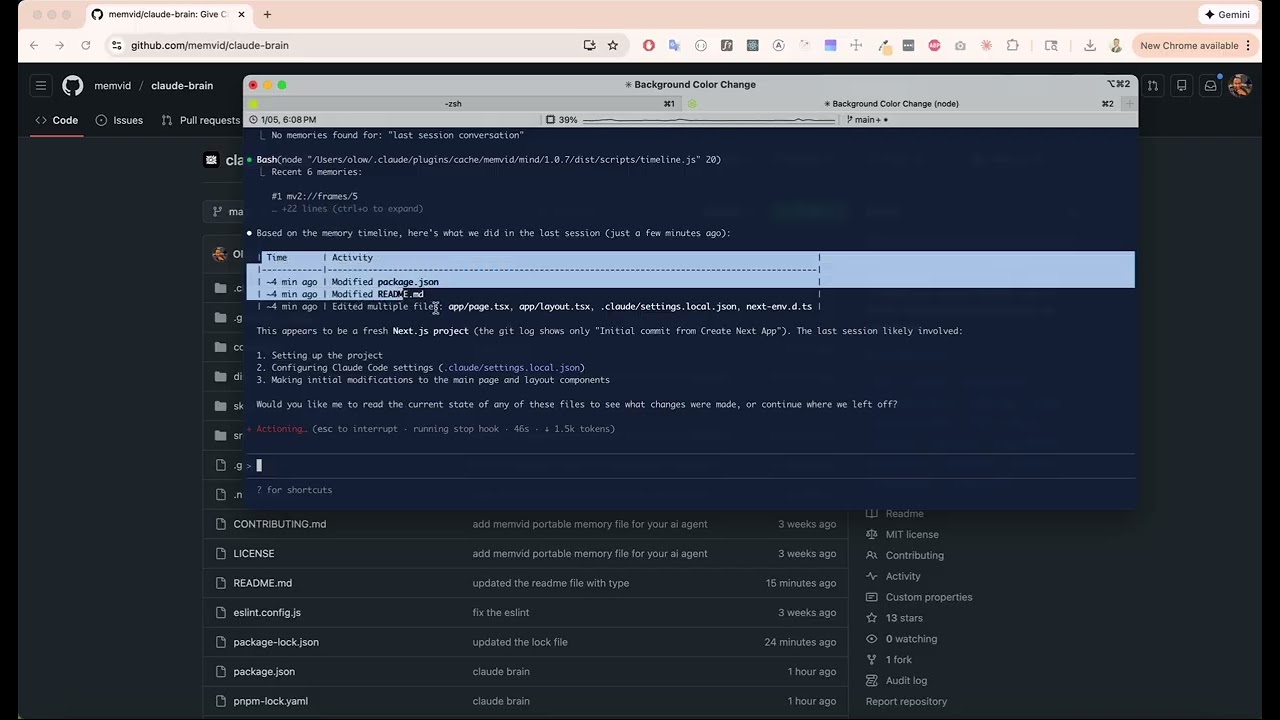Add a new terminal tab with plus
1280x720 pixels.
[1129, 104]
